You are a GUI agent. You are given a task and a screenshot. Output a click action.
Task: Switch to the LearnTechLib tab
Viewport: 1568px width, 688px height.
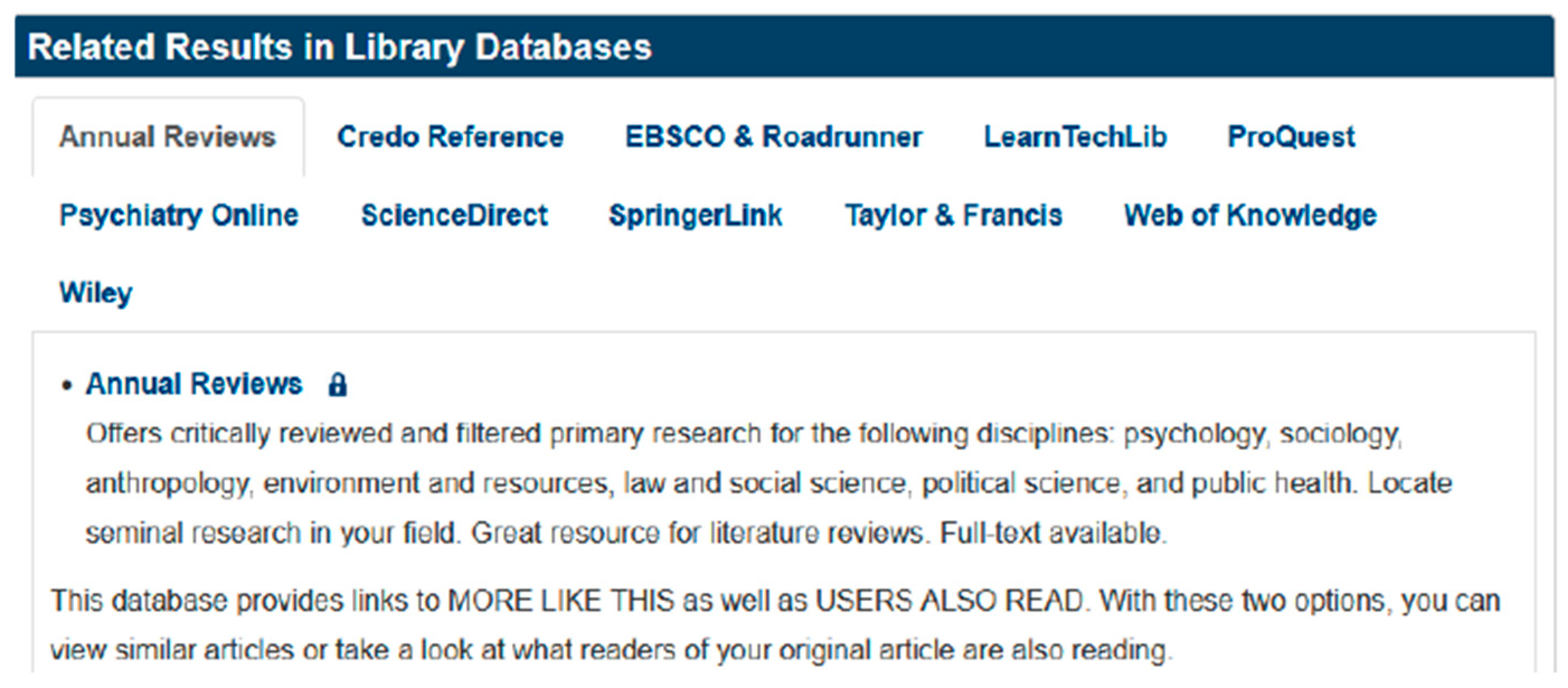point(1075,137)
